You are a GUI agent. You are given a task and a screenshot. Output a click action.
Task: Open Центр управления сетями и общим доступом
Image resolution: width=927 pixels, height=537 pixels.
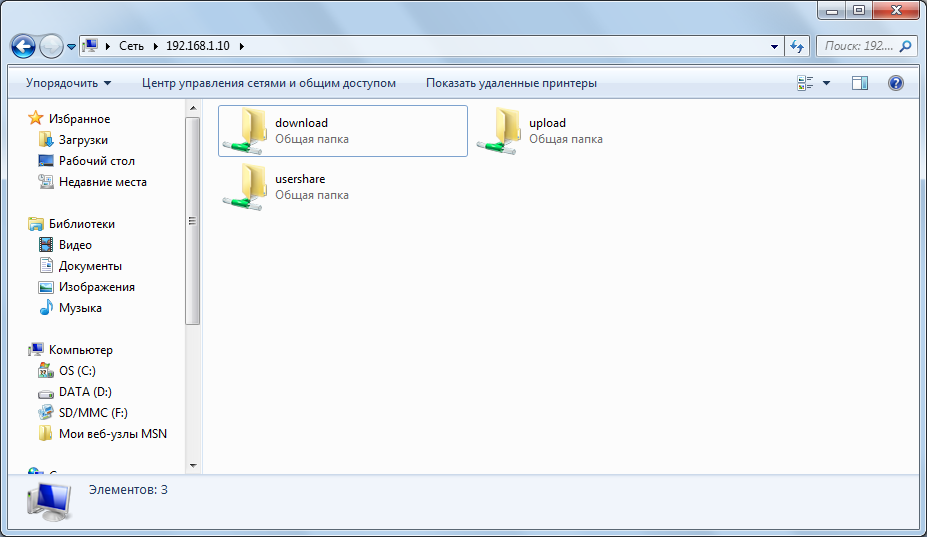coord(269,83)
